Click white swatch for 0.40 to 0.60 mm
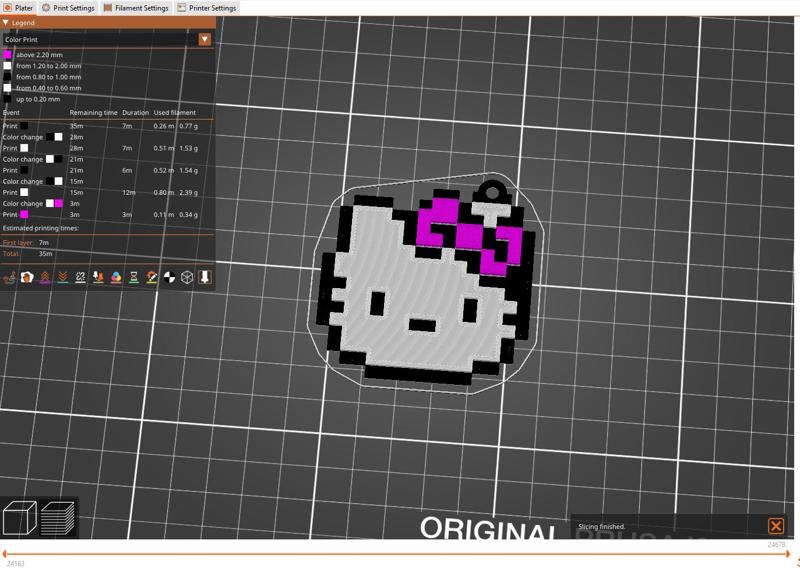The height and width of the screenshot is (568, 800). 7,88
